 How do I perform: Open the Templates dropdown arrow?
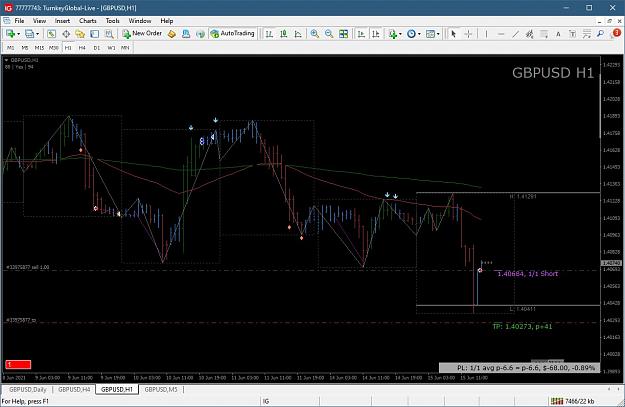[438, 34]
